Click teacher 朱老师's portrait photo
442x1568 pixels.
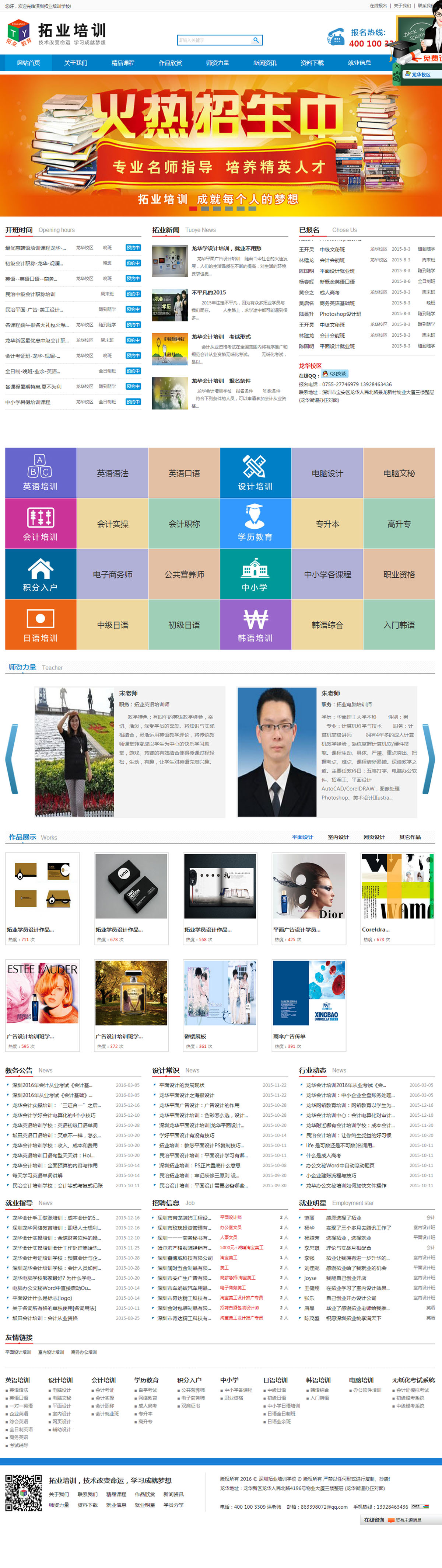click(277, 752)
